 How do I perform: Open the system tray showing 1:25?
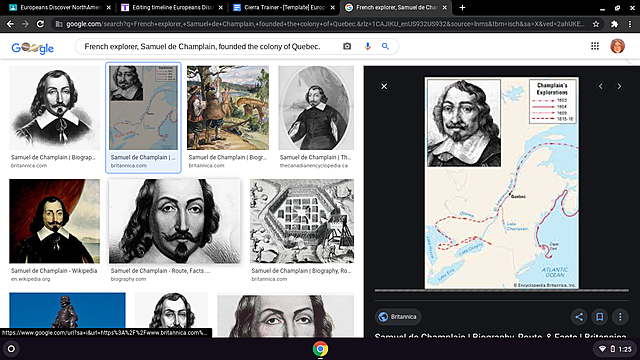point(615,349)
